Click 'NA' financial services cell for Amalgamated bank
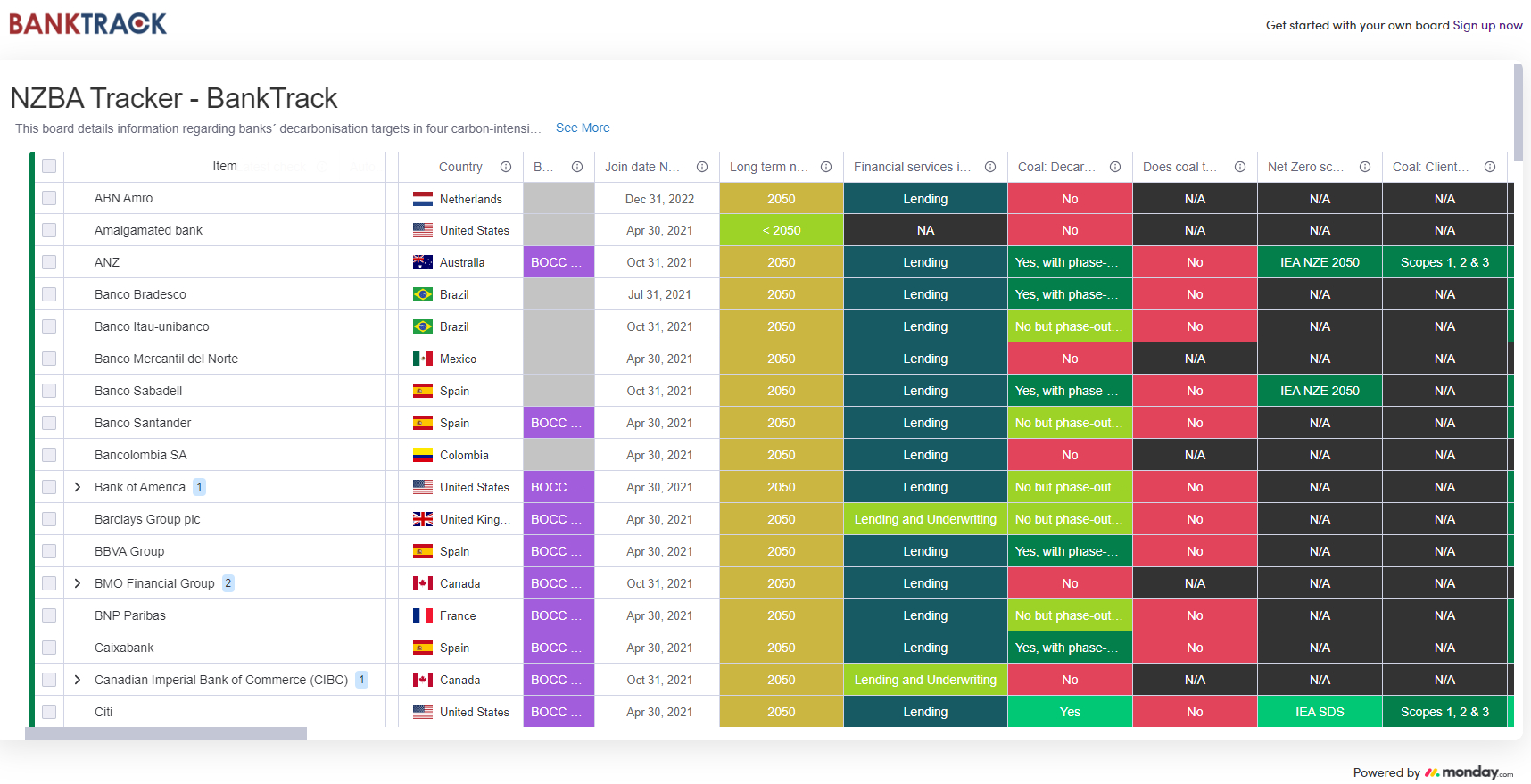 coord(925,230)
